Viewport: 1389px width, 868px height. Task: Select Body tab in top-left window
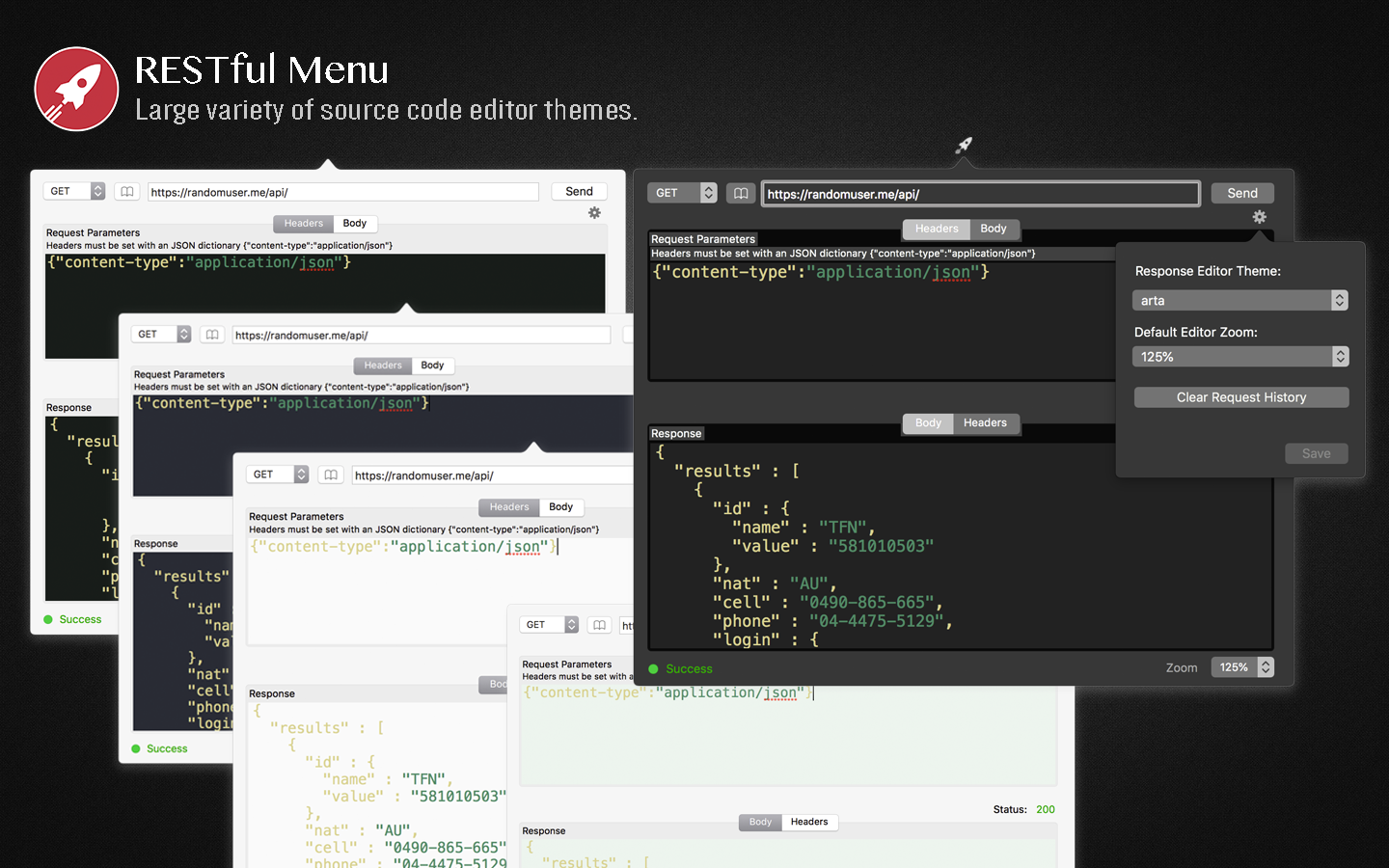(355, 224)
